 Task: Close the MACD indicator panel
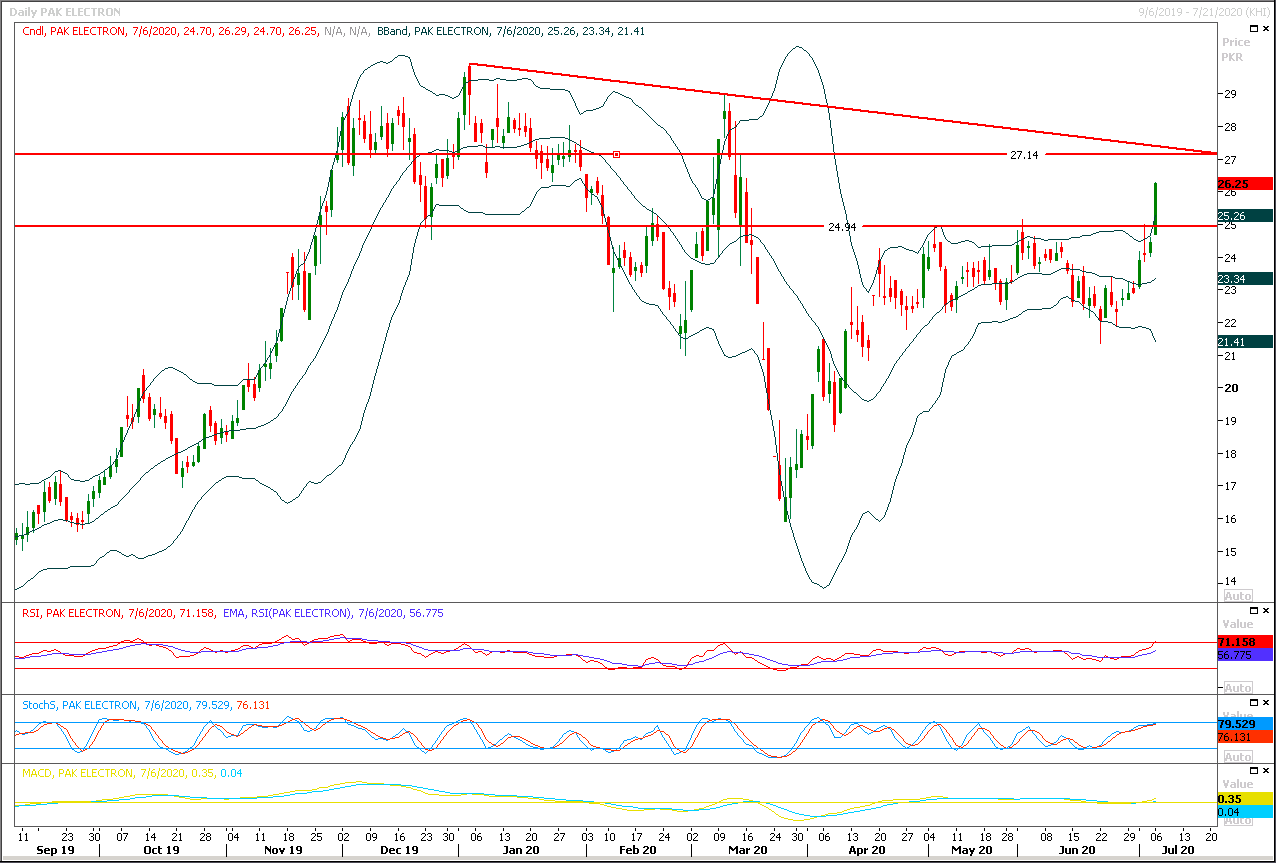coord(1266,771)
